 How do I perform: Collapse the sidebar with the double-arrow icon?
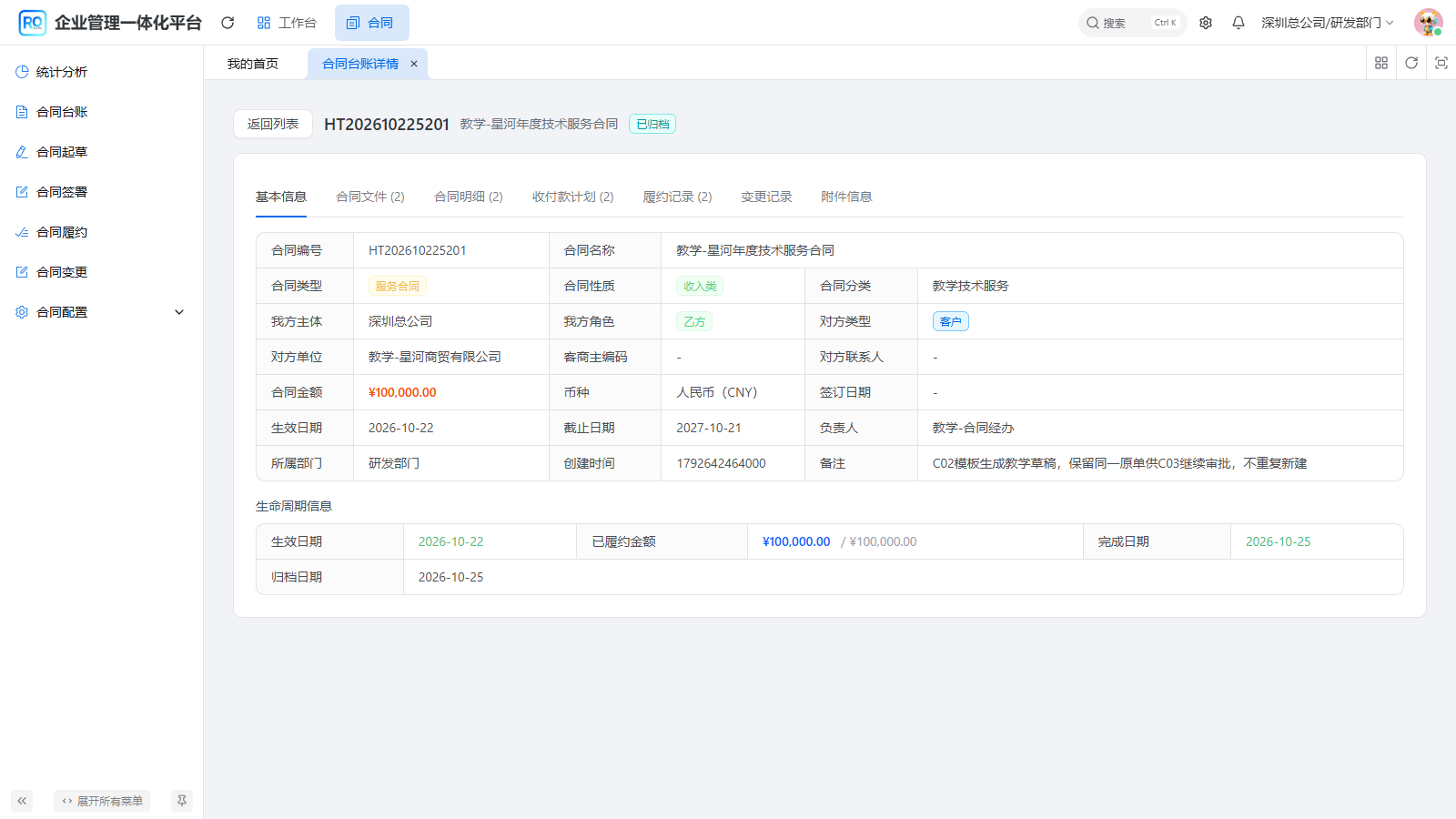(22, 801)
